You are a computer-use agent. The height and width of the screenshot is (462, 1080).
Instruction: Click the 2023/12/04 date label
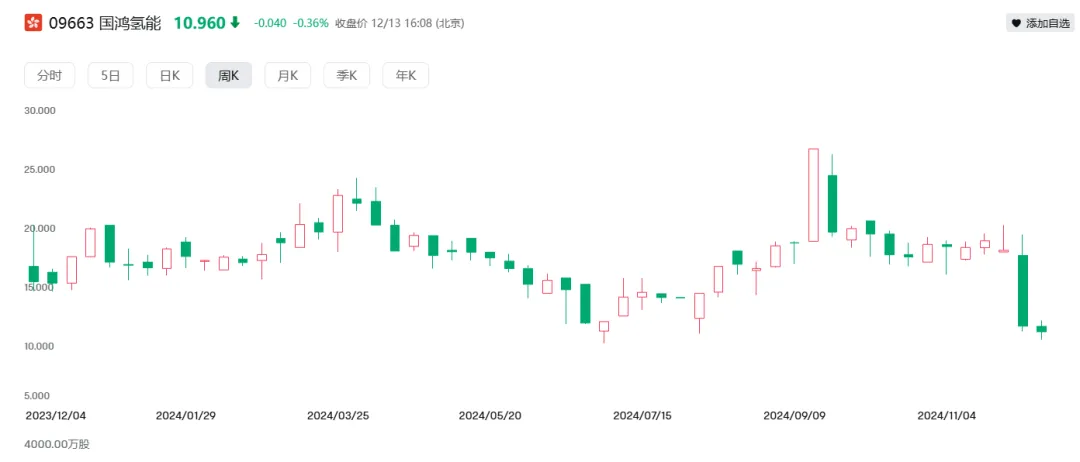[55, 416]
